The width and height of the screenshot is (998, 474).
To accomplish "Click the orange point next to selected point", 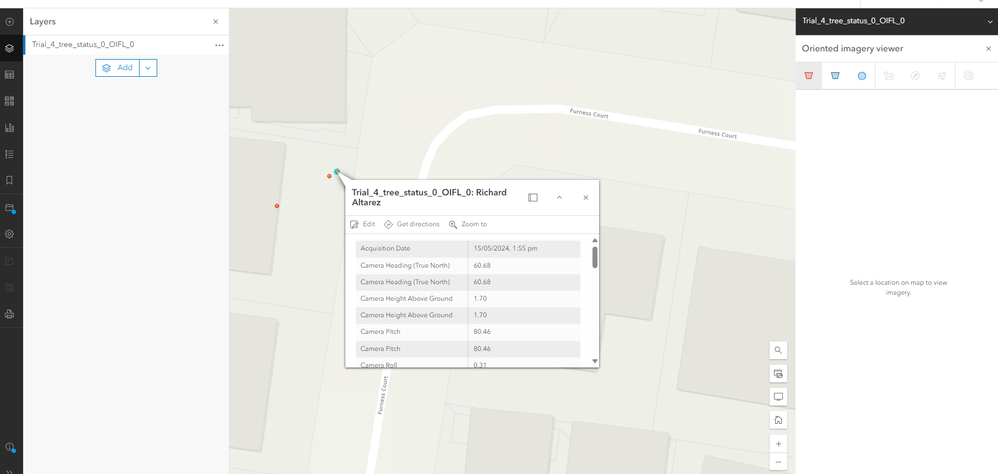I will [x=329, y=176].
